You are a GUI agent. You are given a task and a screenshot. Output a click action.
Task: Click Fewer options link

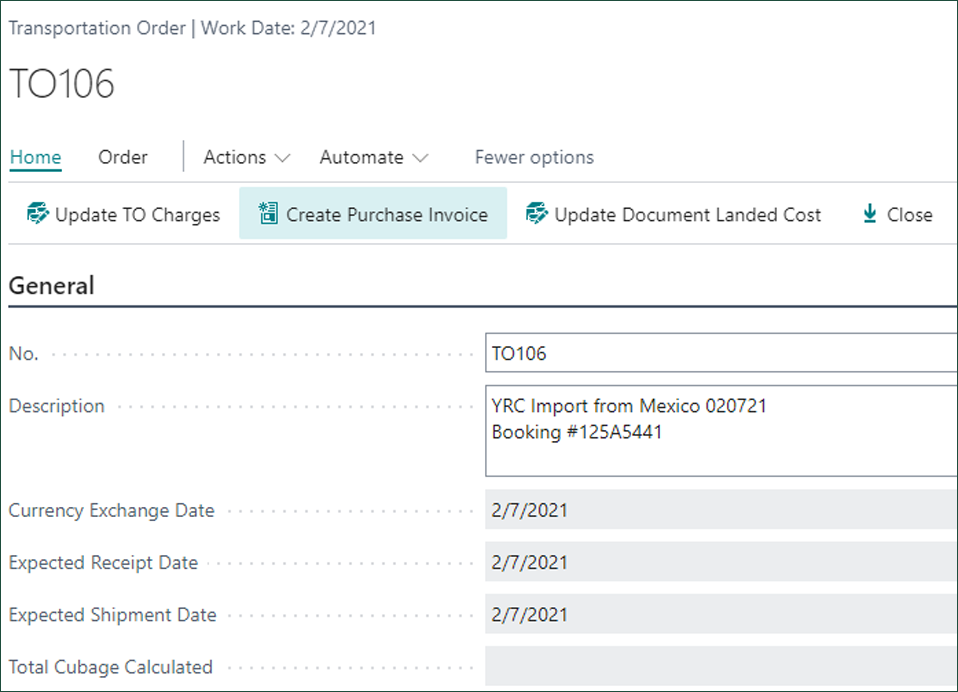pos(534,157)
